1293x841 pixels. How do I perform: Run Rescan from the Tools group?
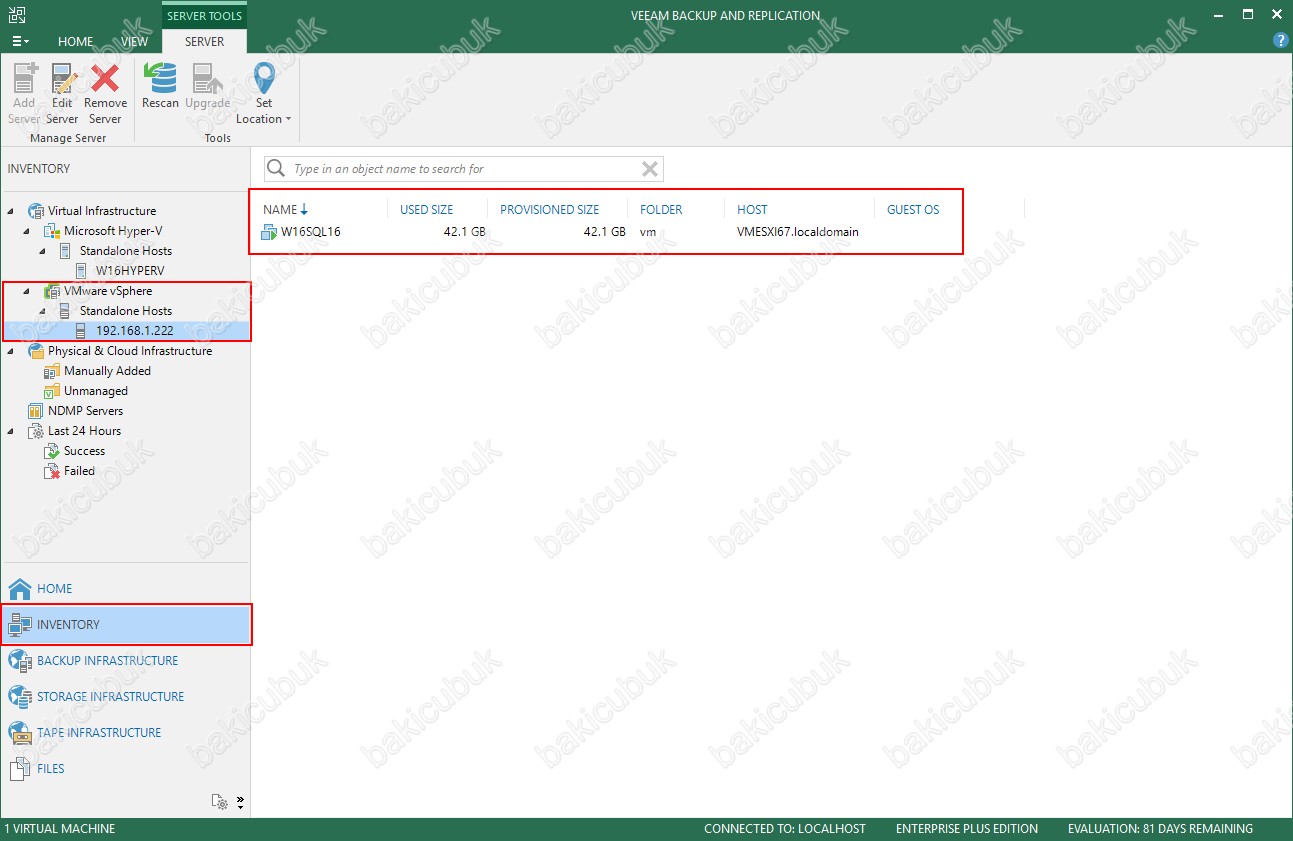(x=160, y=87)
